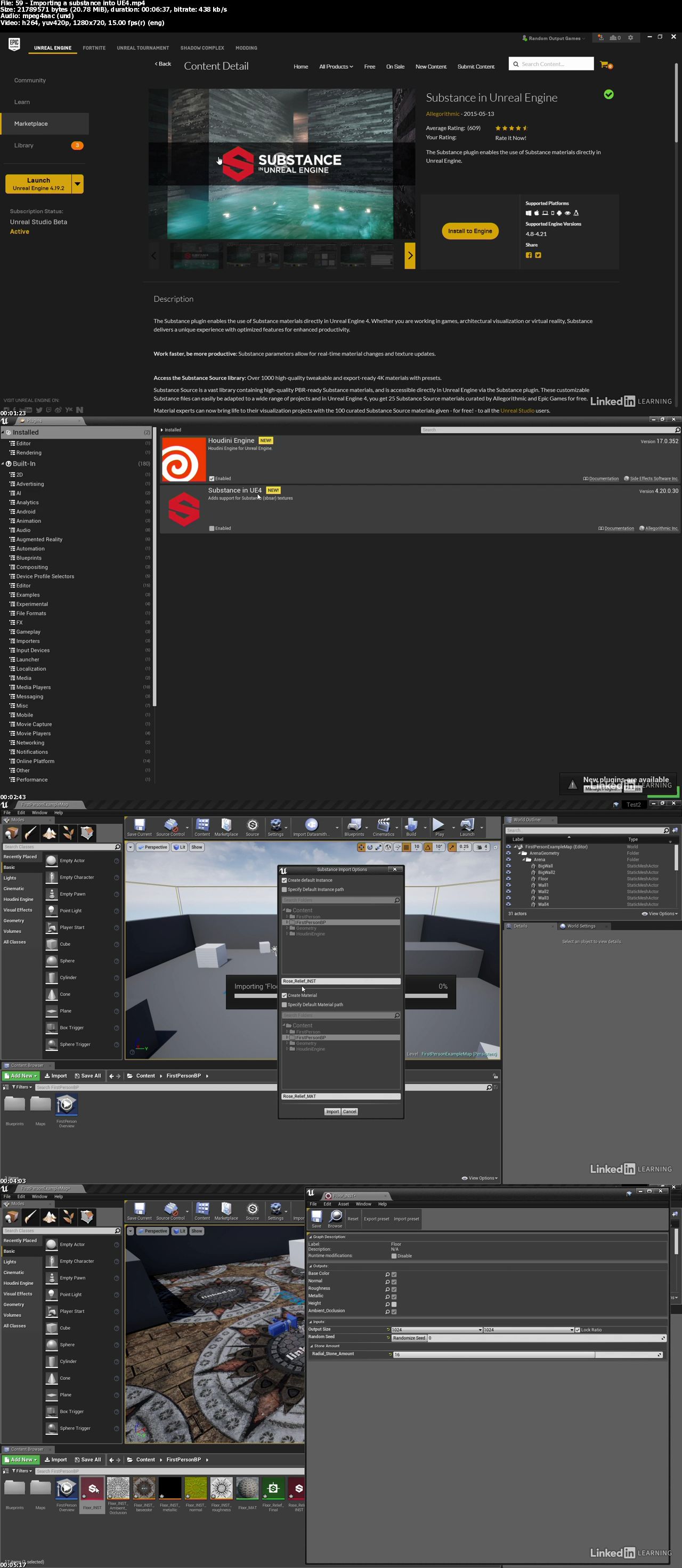Collapse the ArenaGeometry folder in World Outliner
This screenshot has width=682, height=1568.
(x=519, y=854)
